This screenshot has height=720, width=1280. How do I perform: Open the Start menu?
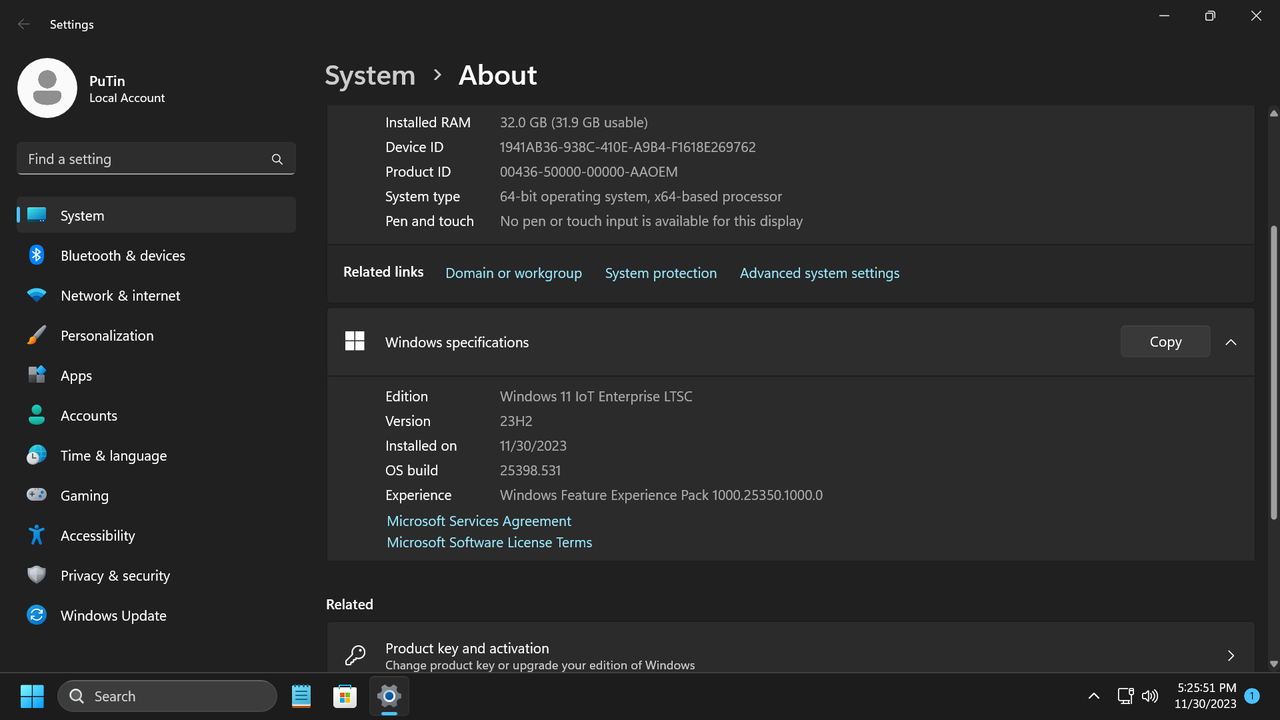[31, 694]
